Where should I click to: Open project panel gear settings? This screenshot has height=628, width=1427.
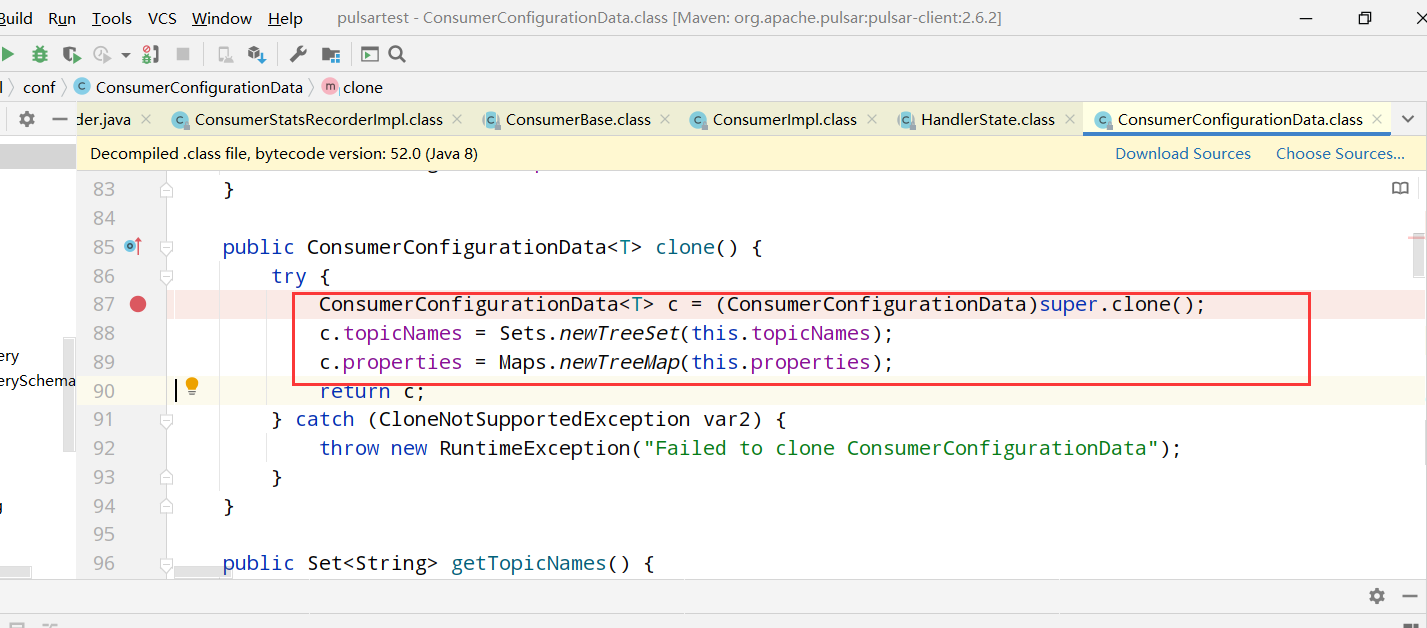27,119
